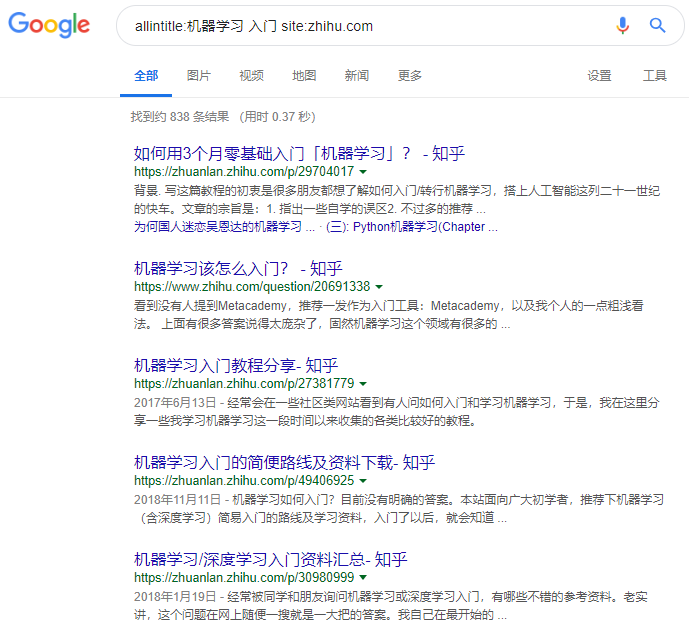Image resolution: width=689 pixels, height=630 pixels.
Task: Click URL https://zhuanlan.zhihu.com/p/30980999
Action: coord(244,577)
